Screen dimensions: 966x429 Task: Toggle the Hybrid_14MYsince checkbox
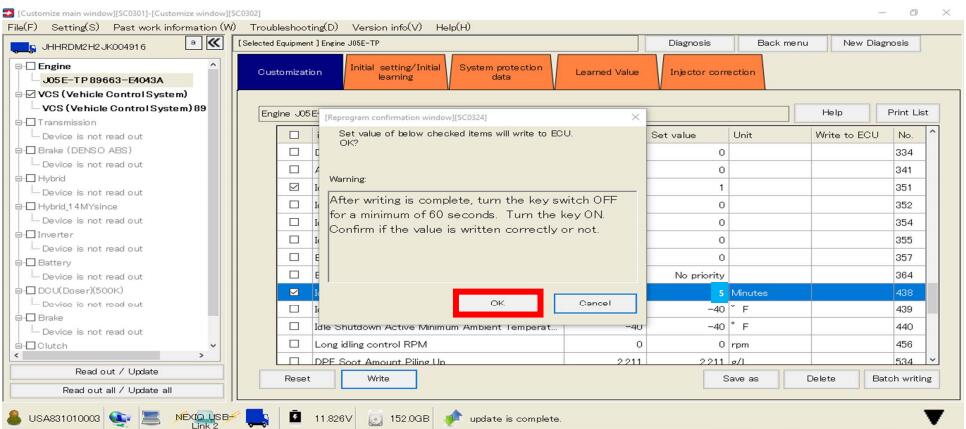point(31,206)
